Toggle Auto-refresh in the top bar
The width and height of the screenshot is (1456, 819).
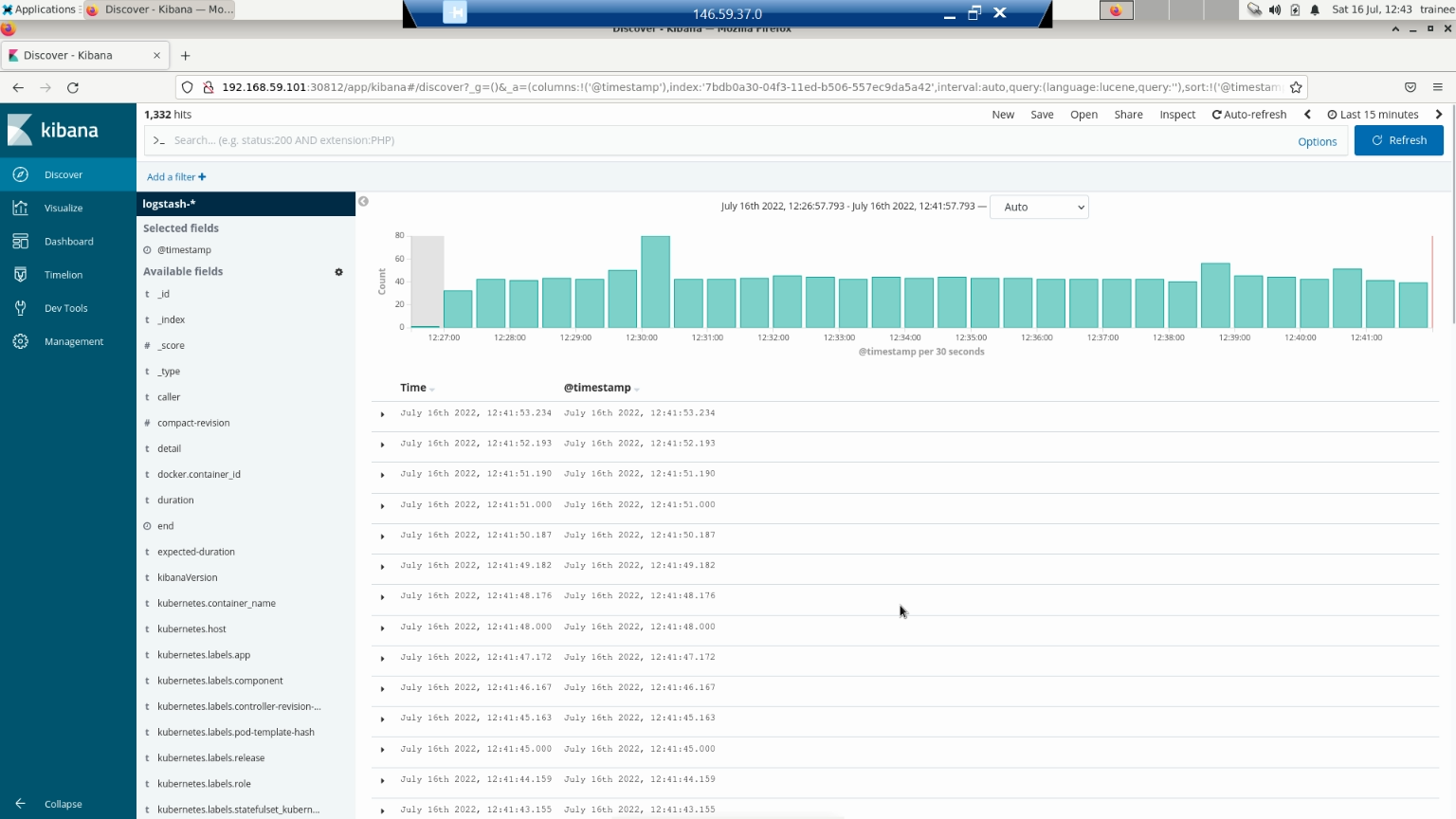tap(1248, 115)
